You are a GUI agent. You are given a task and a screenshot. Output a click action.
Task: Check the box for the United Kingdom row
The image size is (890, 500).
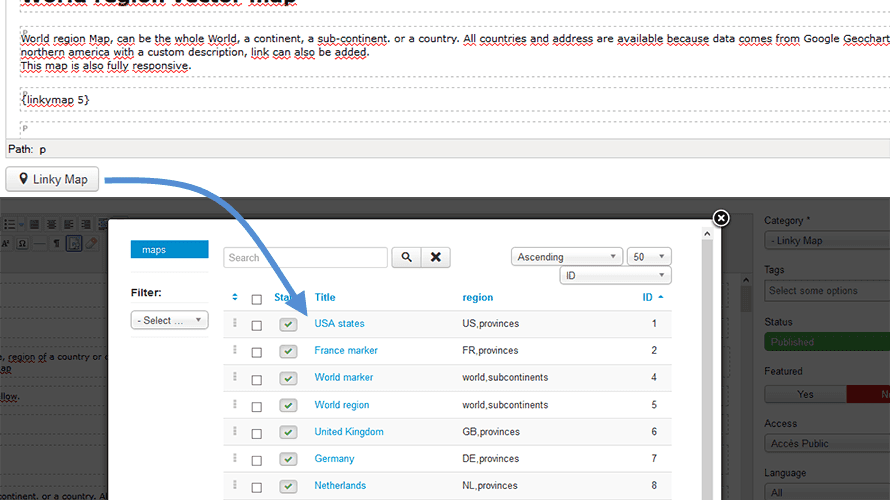(257, 433)
